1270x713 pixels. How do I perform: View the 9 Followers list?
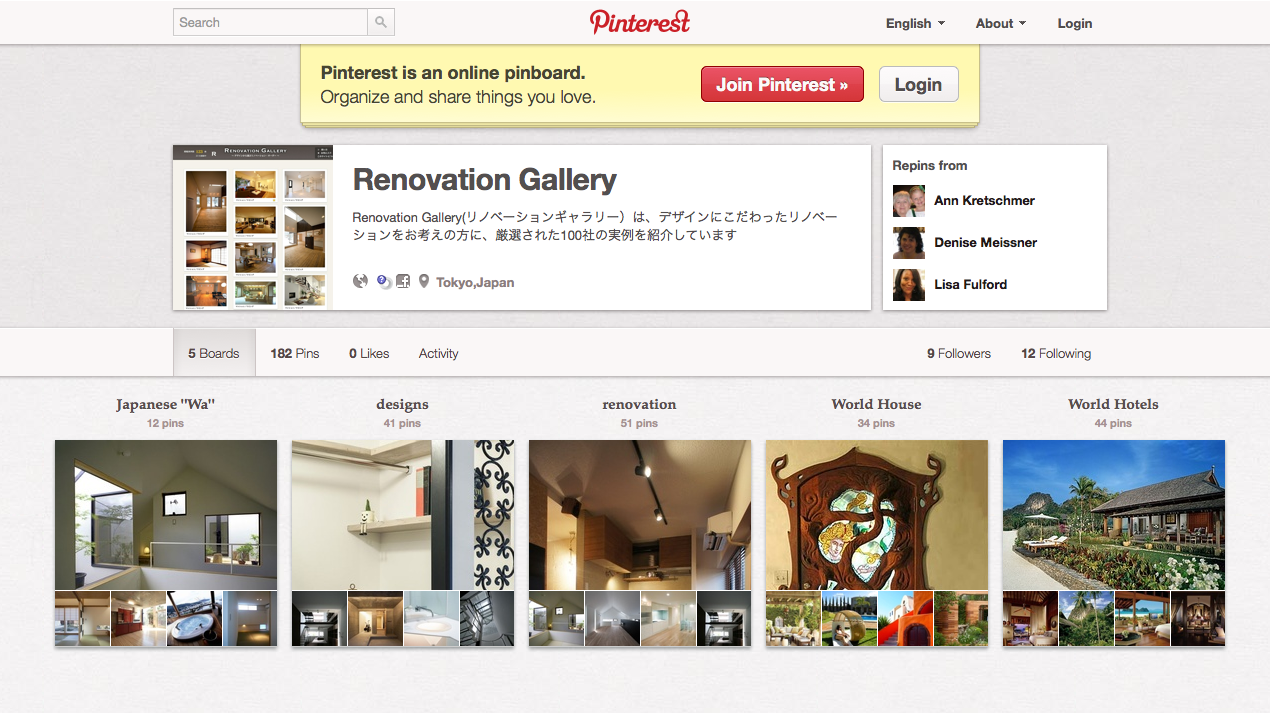coord(959,353)
